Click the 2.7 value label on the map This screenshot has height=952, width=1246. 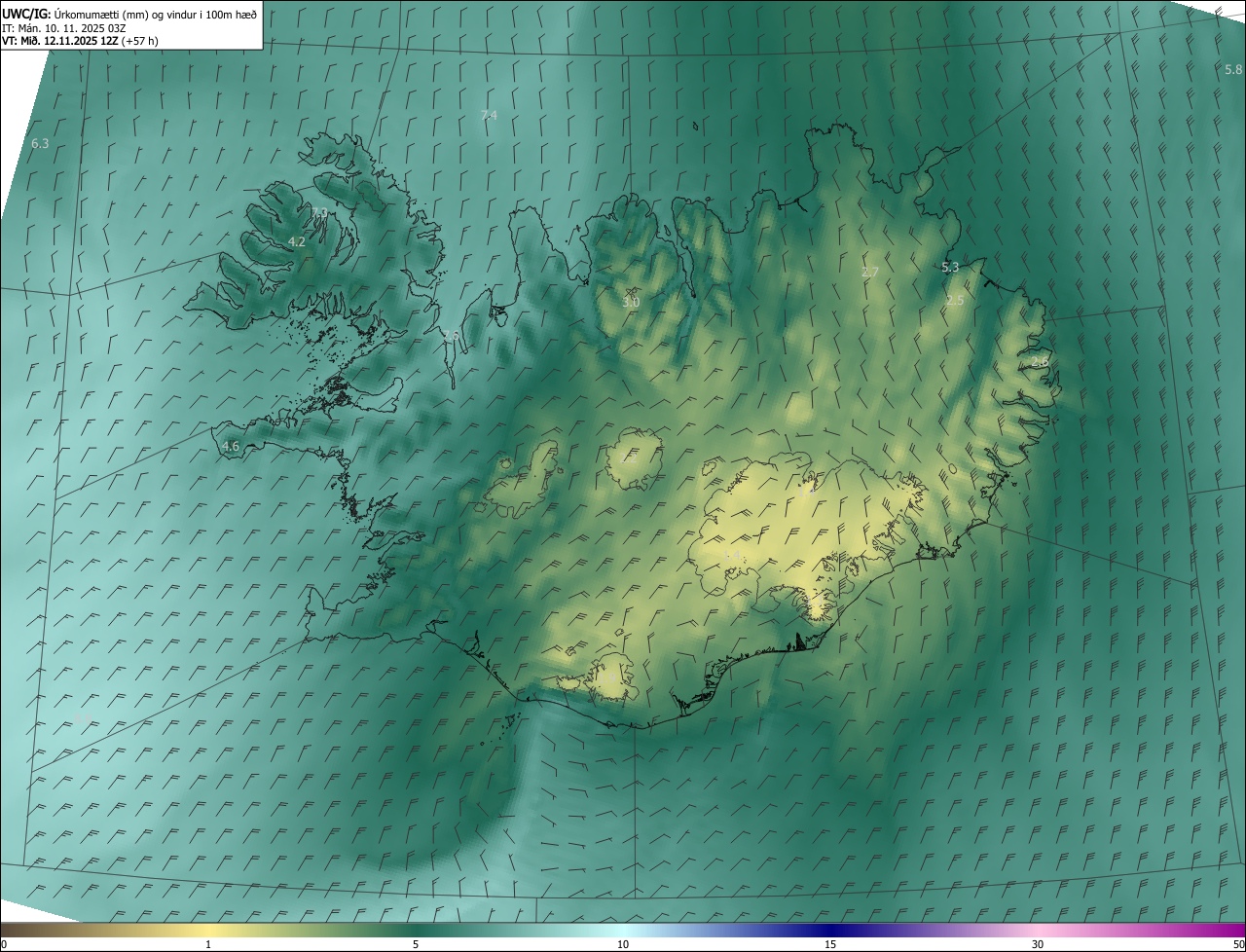(x=870, y=273)
